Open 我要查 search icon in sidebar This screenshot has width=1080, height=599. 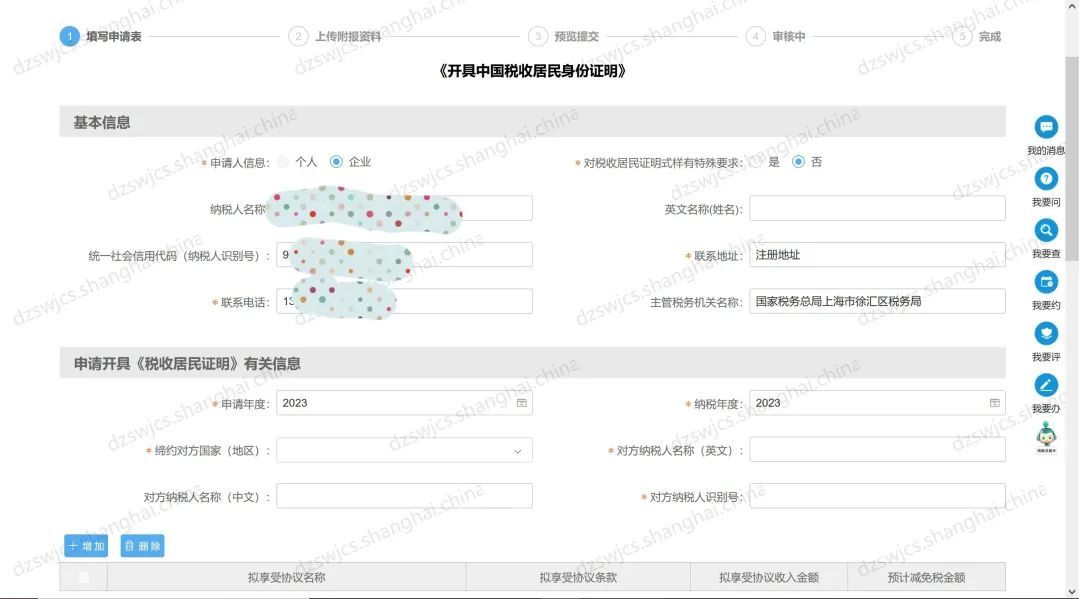click(x=1046, y=231)
